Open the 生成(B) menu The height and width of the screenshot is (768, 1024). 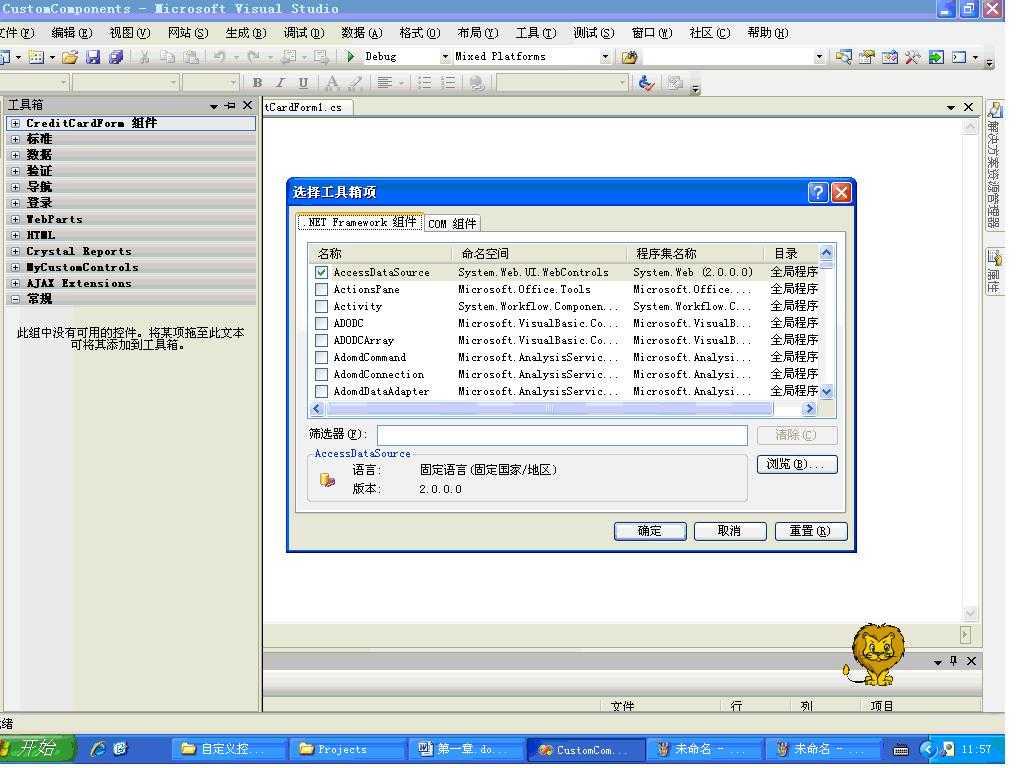(x=246, y=33)
